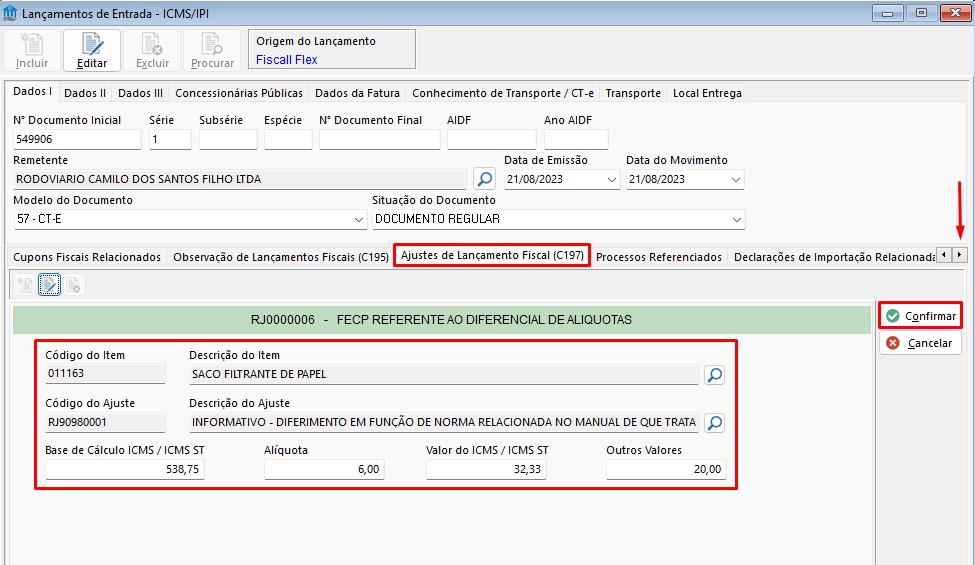The width and height of the screenshot is (975, 565).
Task: Open item lookup magnifier beside SACO FILTRANTE
Action: point(715,374)
